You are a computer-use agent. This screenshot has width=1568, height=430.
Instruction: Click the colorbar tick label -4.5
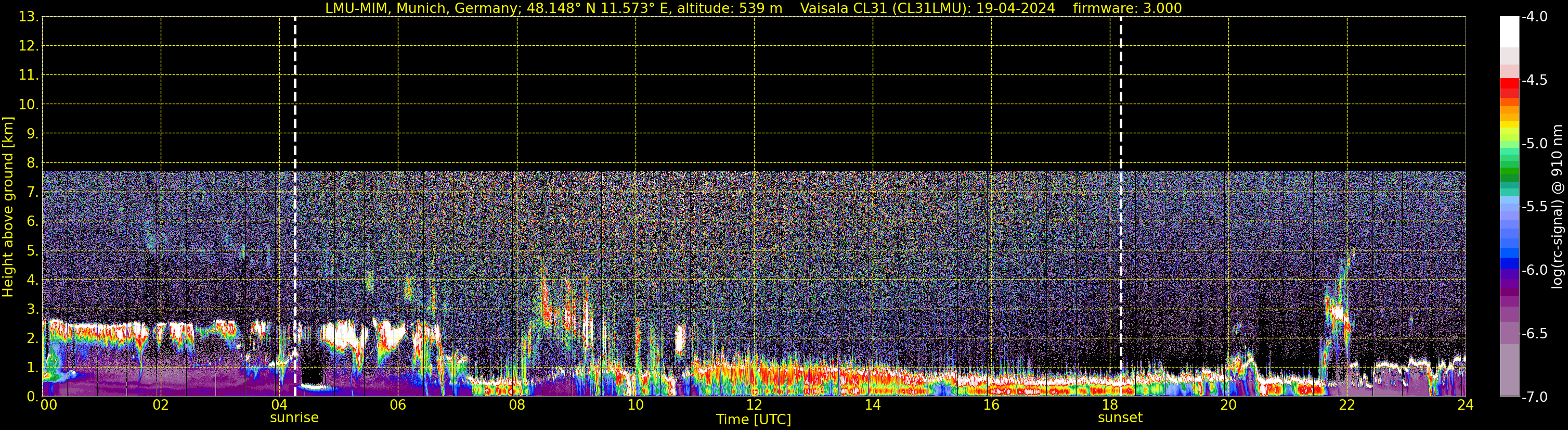1534,80
